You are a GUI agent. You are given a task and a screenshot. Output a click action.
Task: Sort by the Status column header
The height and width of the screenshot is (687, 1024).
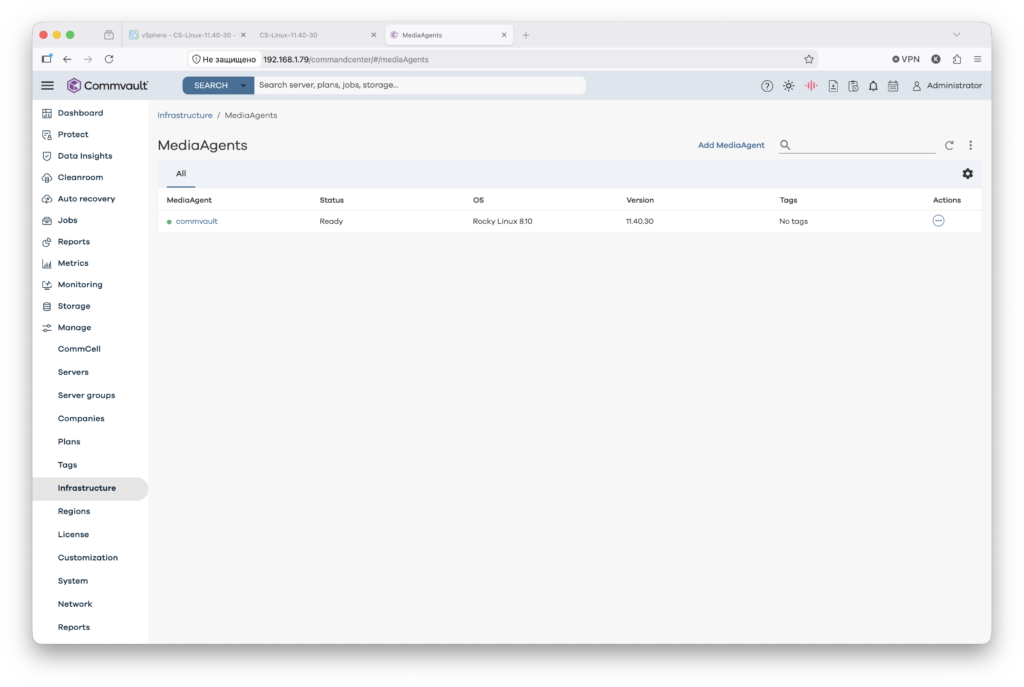[332, 200]
